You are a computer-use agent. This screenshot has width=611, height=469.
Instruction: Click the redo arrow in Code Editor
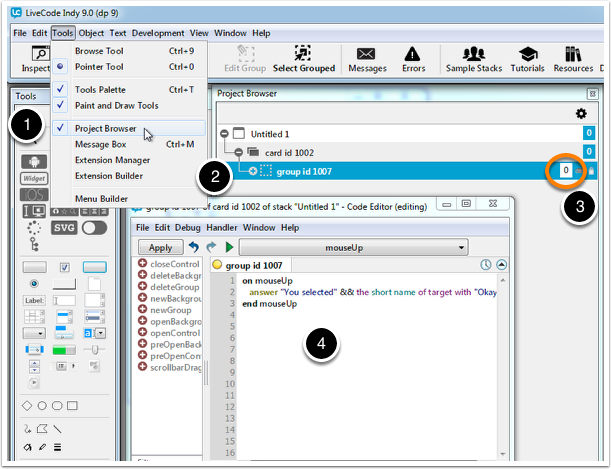click(x=211, y=247)
